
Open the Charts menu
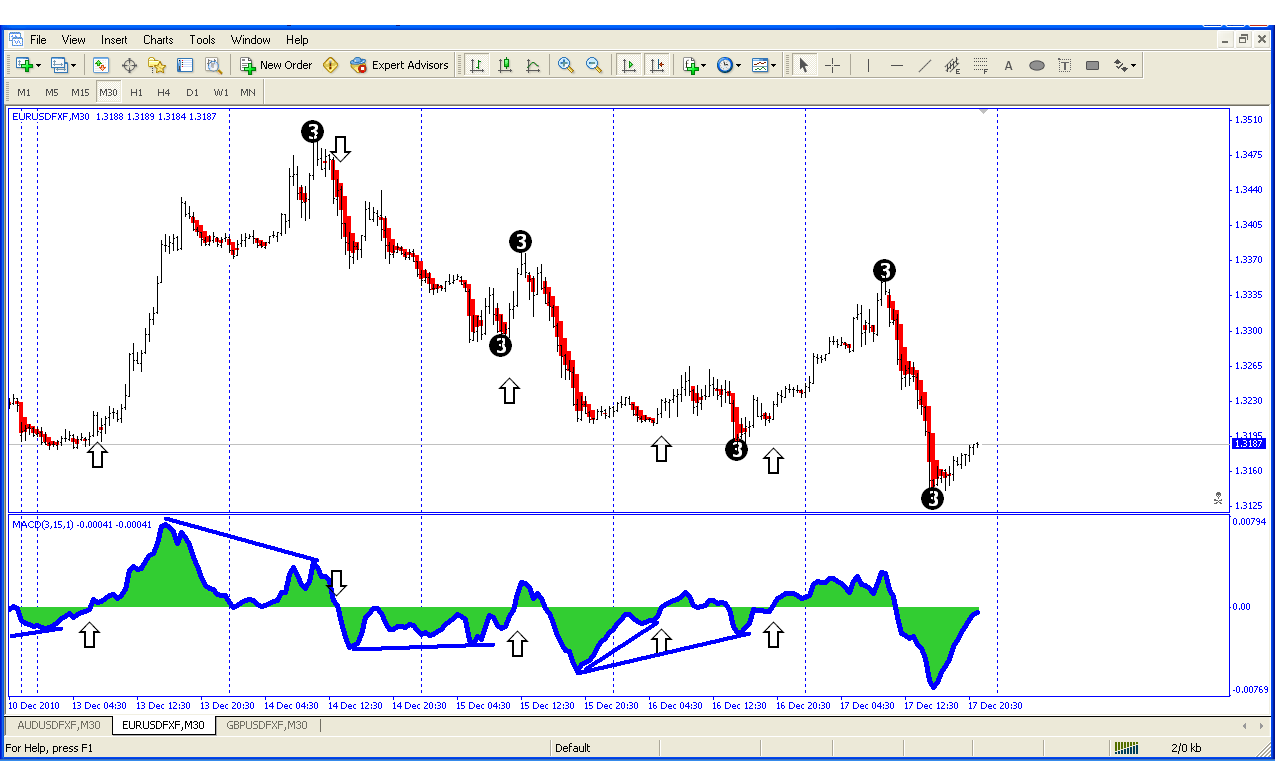click(158, 40)
